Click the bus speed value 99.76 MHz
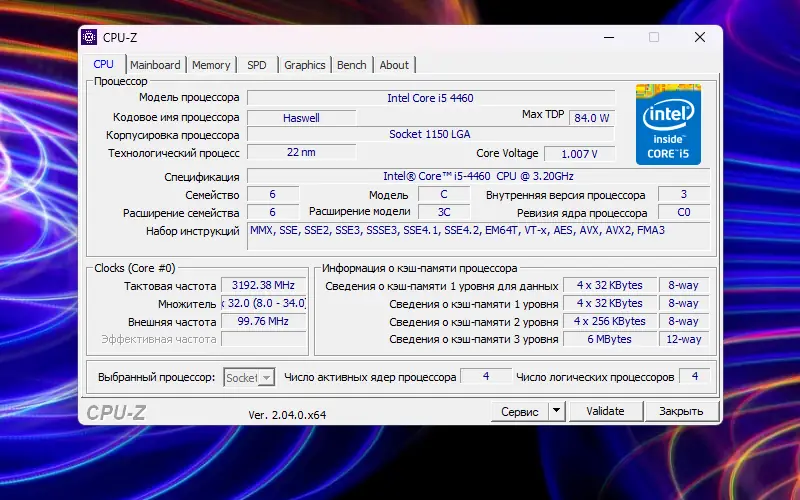Viewport: 800px width, 500px height. 263,321
